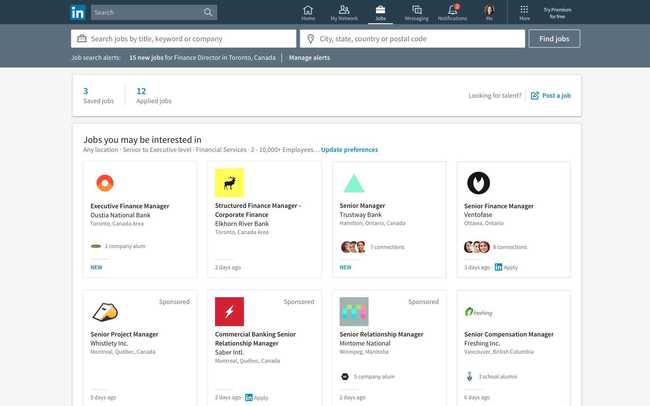The height and width of the screenshot is (406, 650).
Task: Click the location pin icon in location field
Action: 310,39
